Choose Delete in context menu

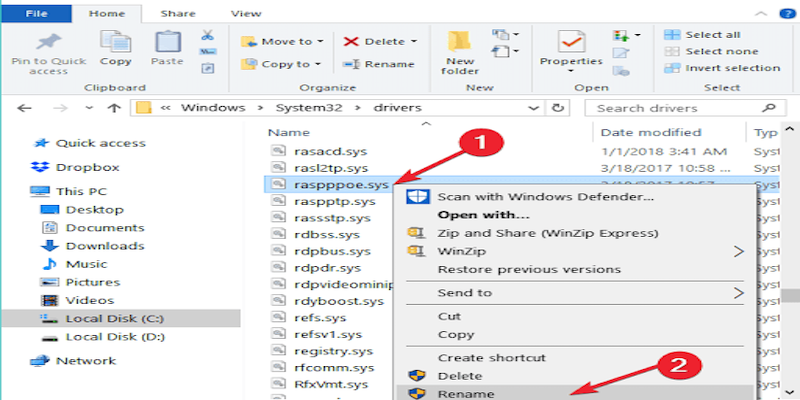coord(460,376)
